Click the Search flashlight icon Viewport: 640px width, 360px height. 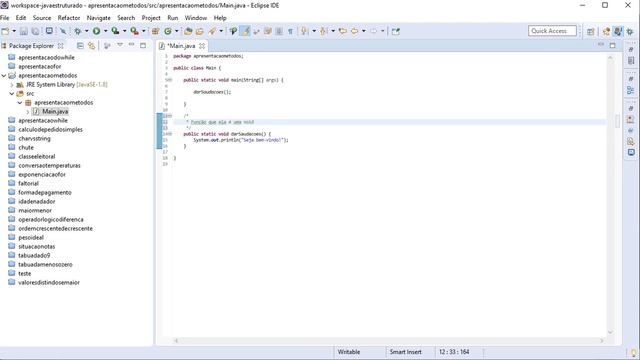tap(212, 31)
